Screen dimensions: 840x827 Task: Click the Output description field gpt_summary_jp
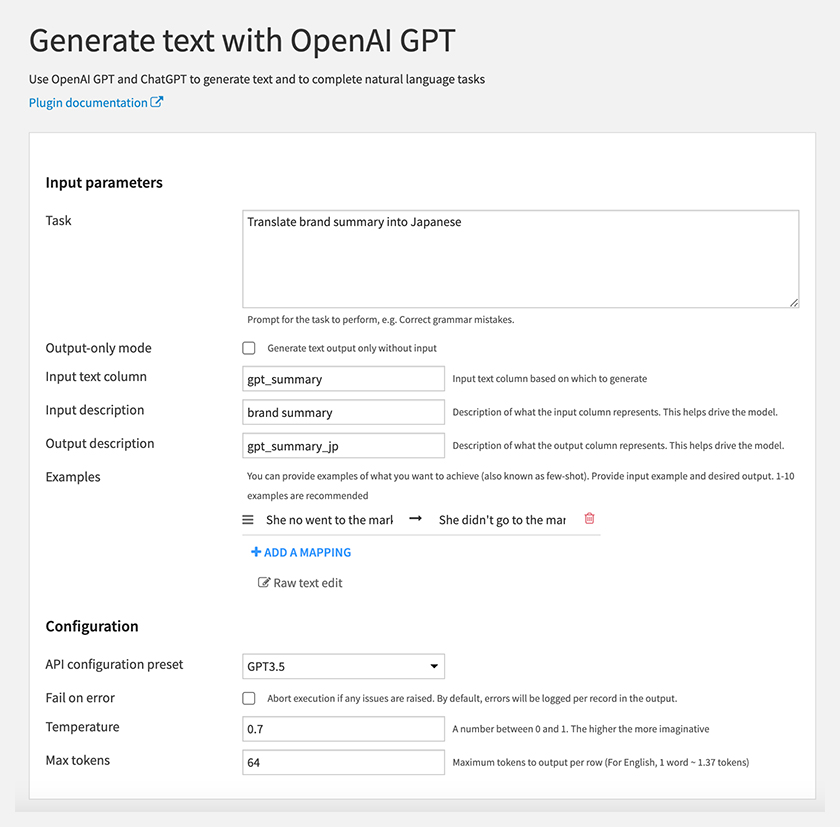pos(343,446)
